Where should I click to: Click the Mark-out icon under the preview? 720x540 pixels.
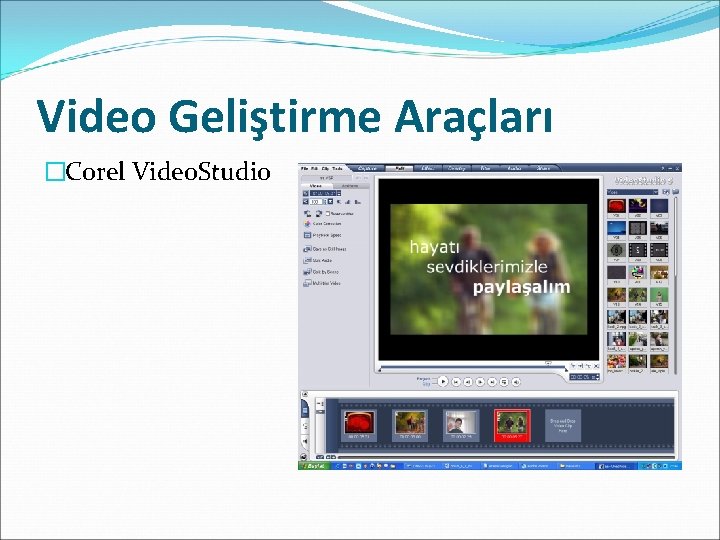(x=580, y=366)
